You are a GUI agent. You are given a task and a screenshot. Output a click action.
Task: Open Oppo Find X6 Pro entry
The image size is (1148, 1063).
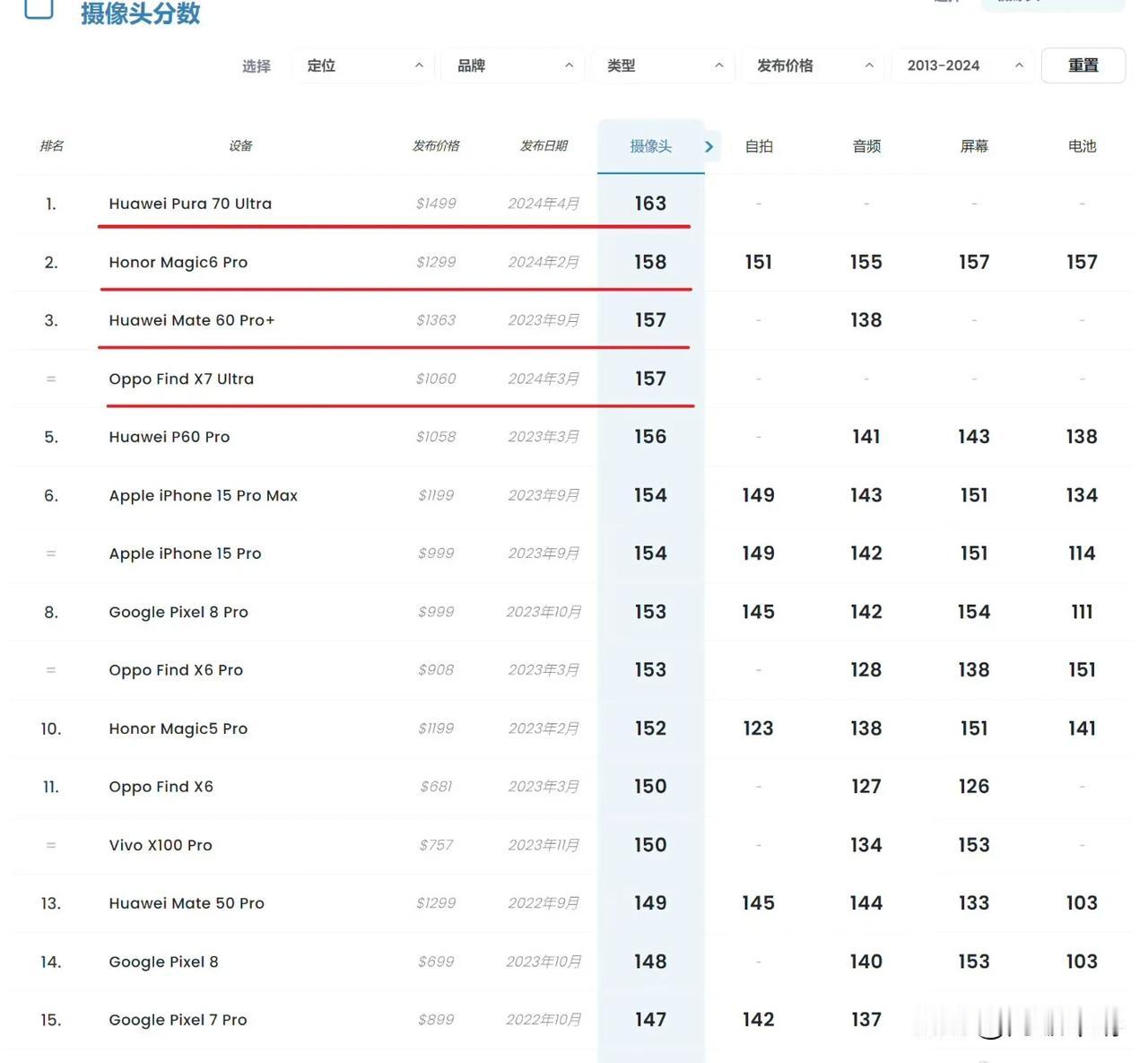[x=176, y=670]
